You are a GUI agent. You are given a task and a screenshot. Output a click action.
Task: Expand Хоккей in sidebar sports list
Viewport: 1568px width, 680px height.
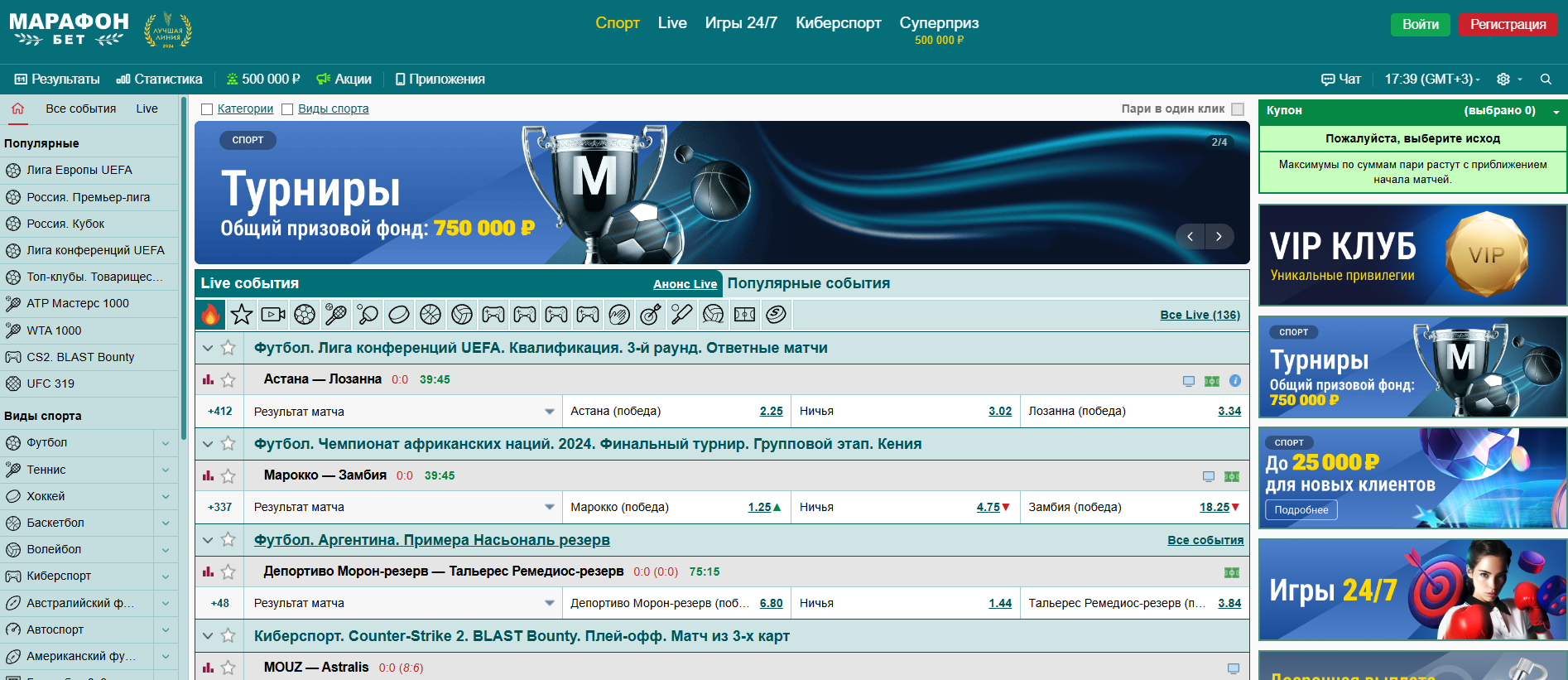click(166, 496)
